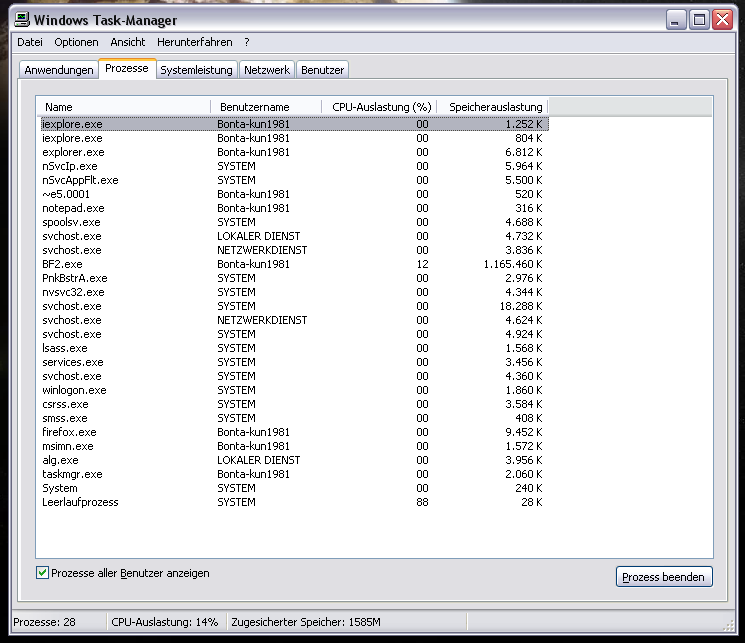
Task: Select the msimn.exe process
Action: tap(295, 447)
